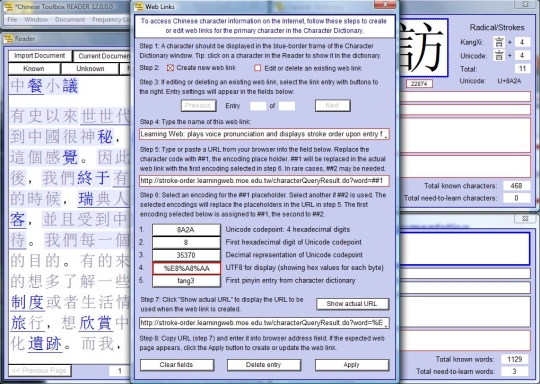
Task: Select the 8A2A Unicode codepoint encoding
Action: click(x=186, y=230)
